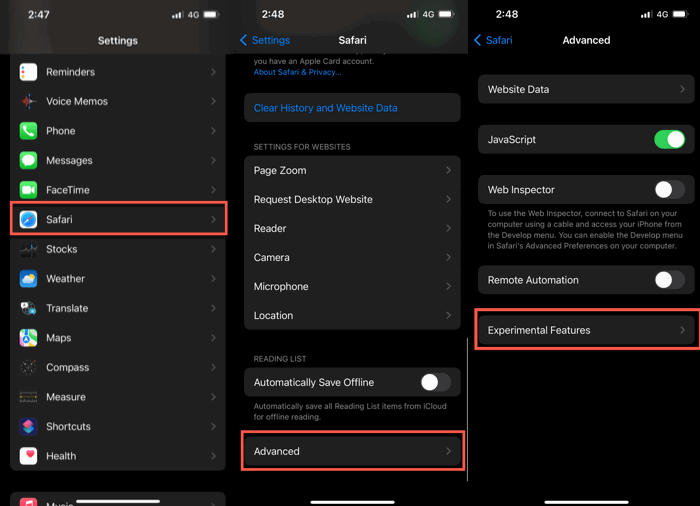Tap the Measure ruler icon
Screen dimensions: 700x506
tap(28, 397)
